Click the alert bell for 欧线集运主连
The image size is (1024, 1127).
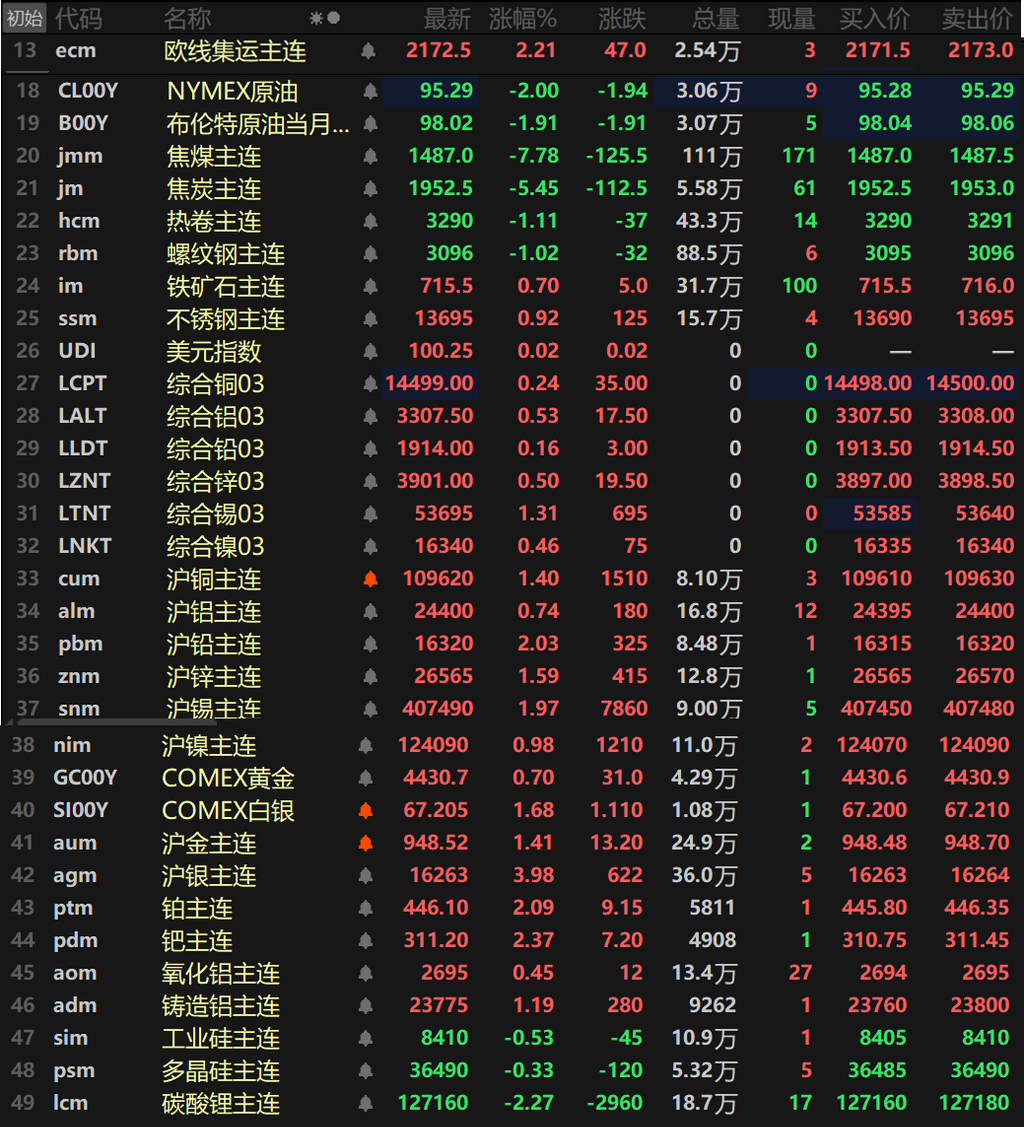tap(368, 51)
